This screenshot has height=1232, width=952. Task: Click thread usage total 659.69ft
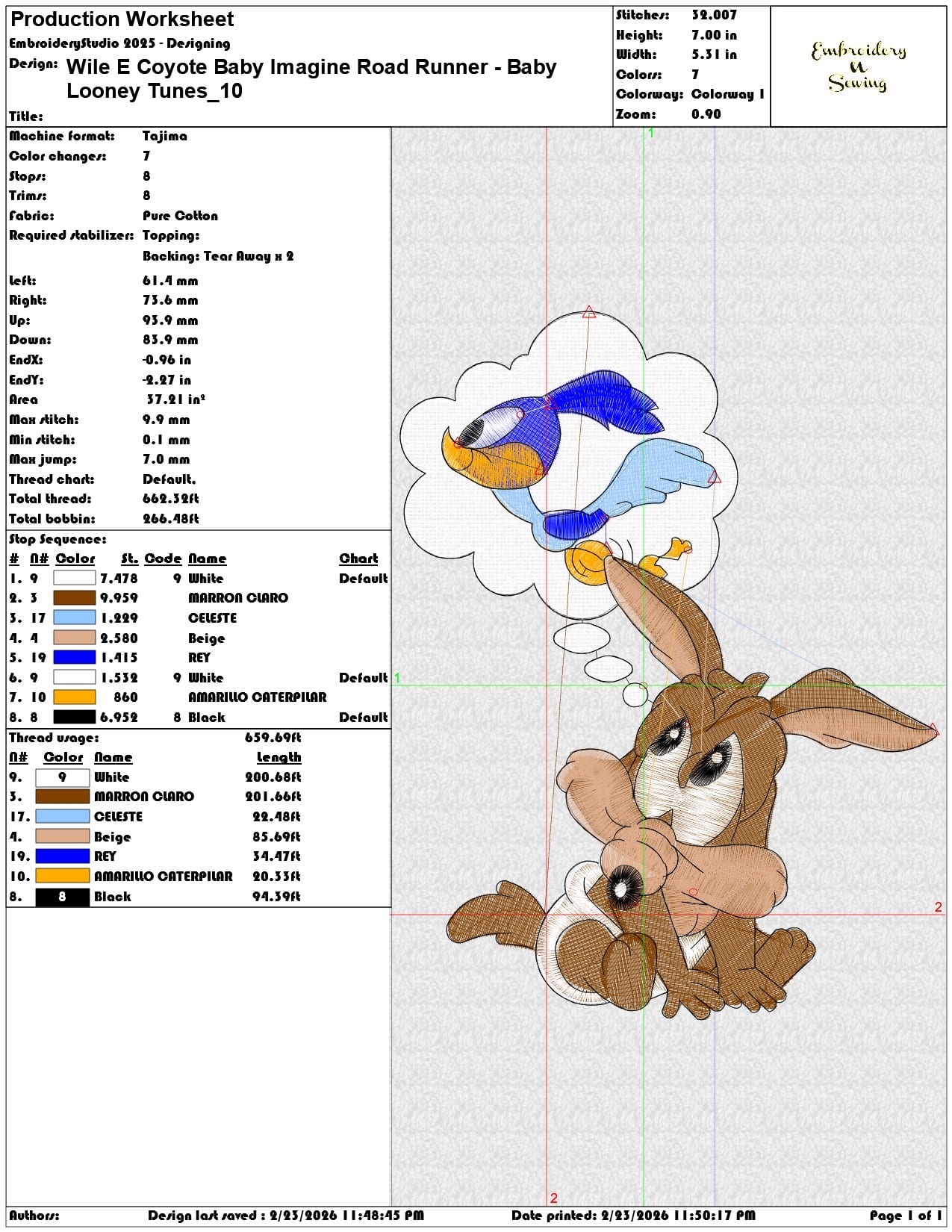(273, 738)
